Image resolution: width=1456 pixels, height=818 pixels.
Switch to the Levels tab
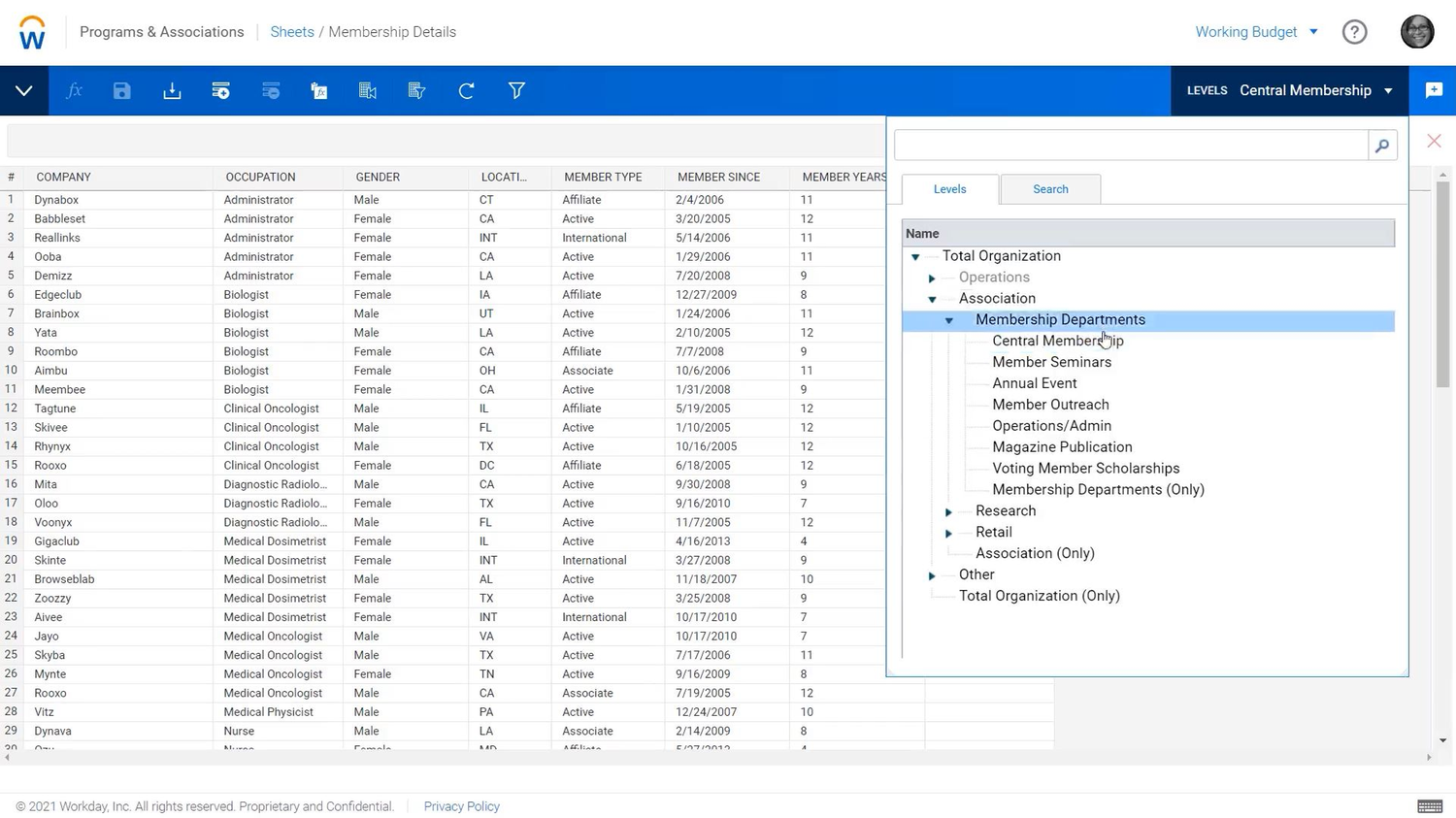coord(949,189)
